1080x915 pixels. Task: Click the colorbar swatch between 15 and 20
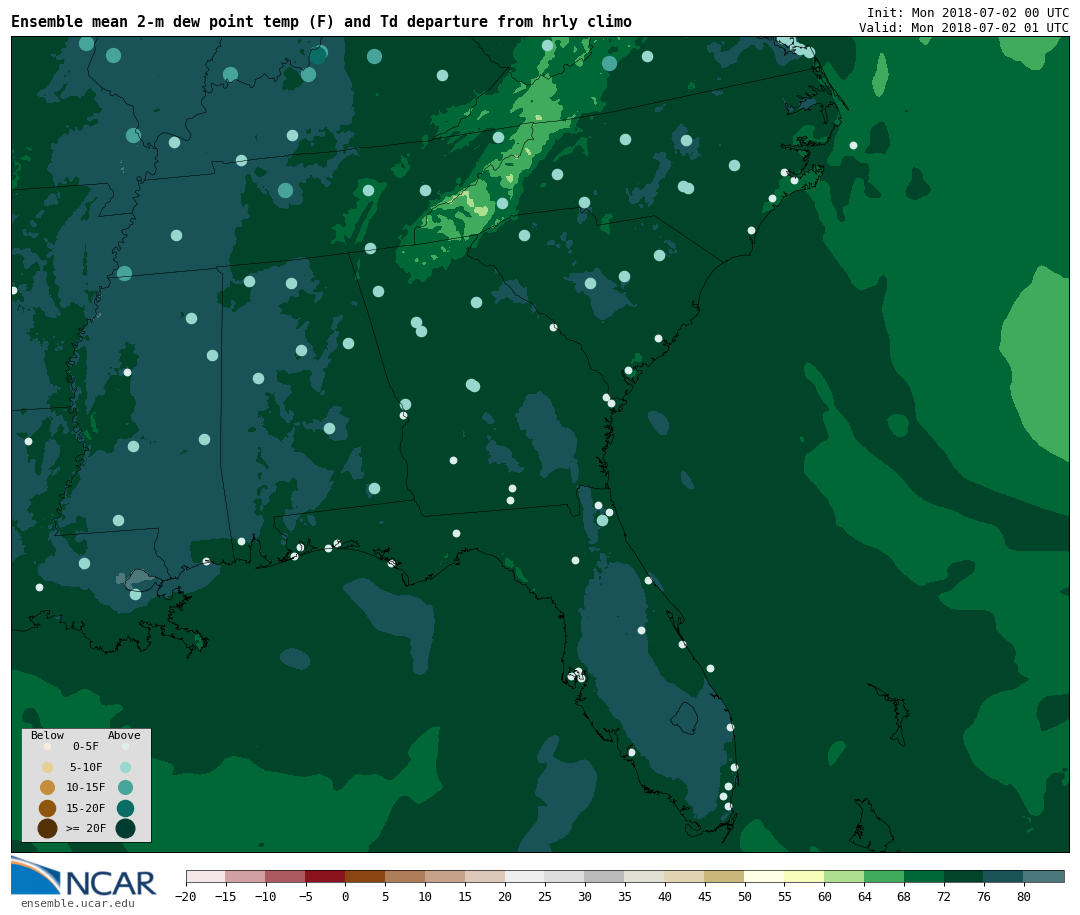click(x=485, y=876)
